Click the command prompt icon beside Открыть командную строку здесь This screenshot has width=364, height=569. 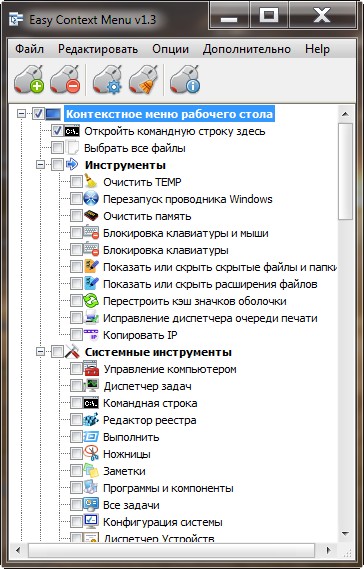72,131
